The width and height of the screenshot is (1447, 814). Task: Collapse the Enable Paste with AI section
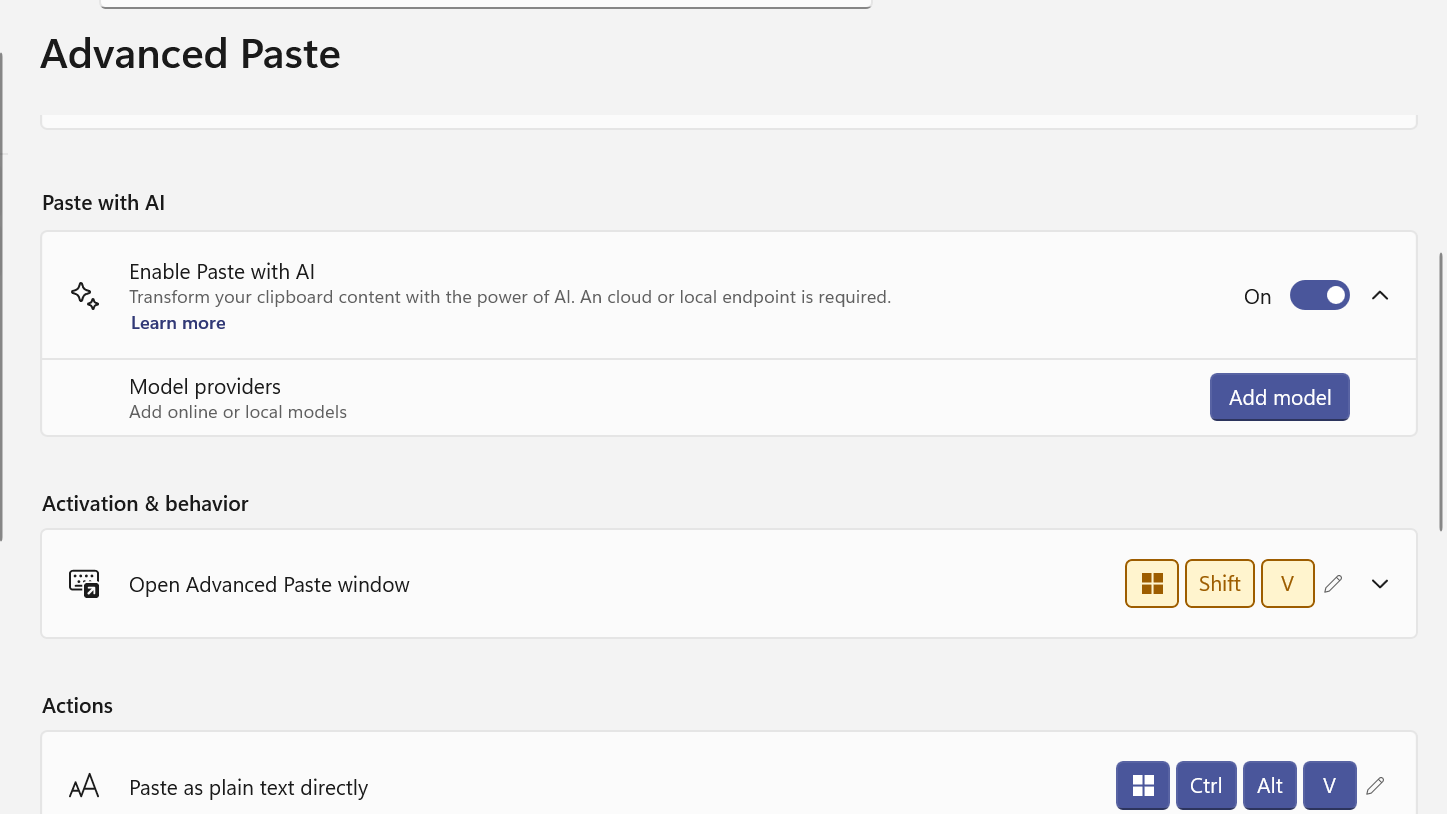click(1380, 296)
